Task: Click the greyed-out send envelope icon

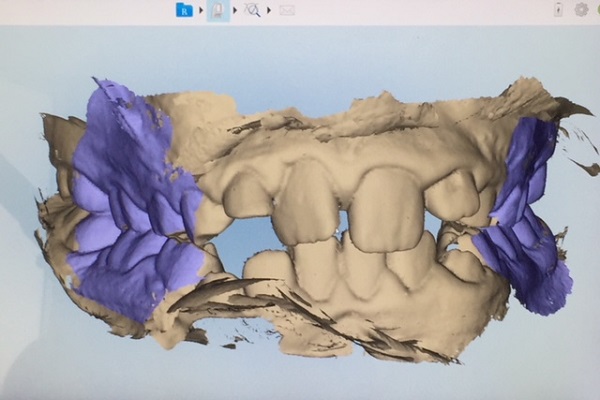Action: click(287, 10)
